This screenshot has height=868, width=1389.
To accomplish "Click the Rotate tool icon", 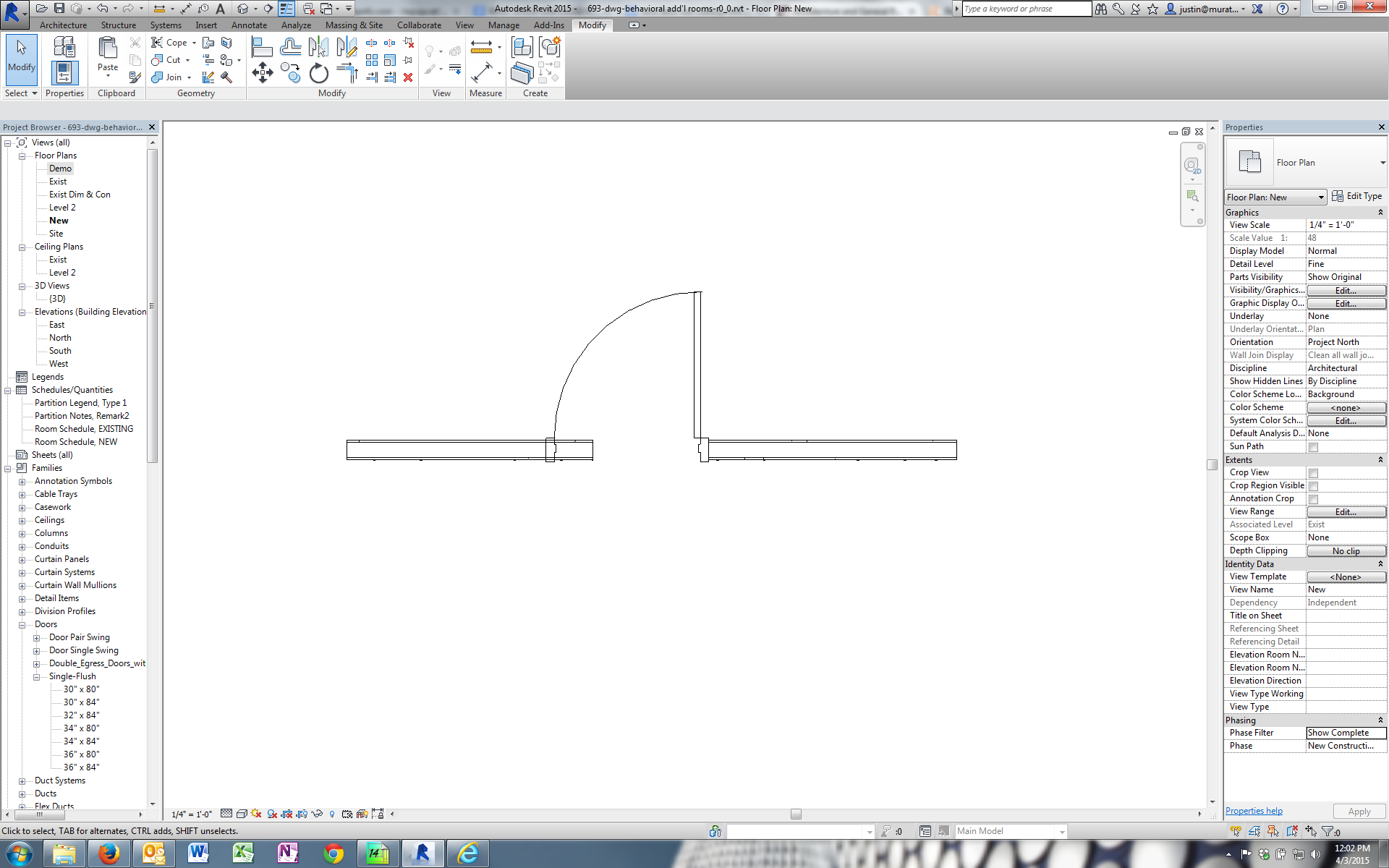I will click(x=318, y=73).
